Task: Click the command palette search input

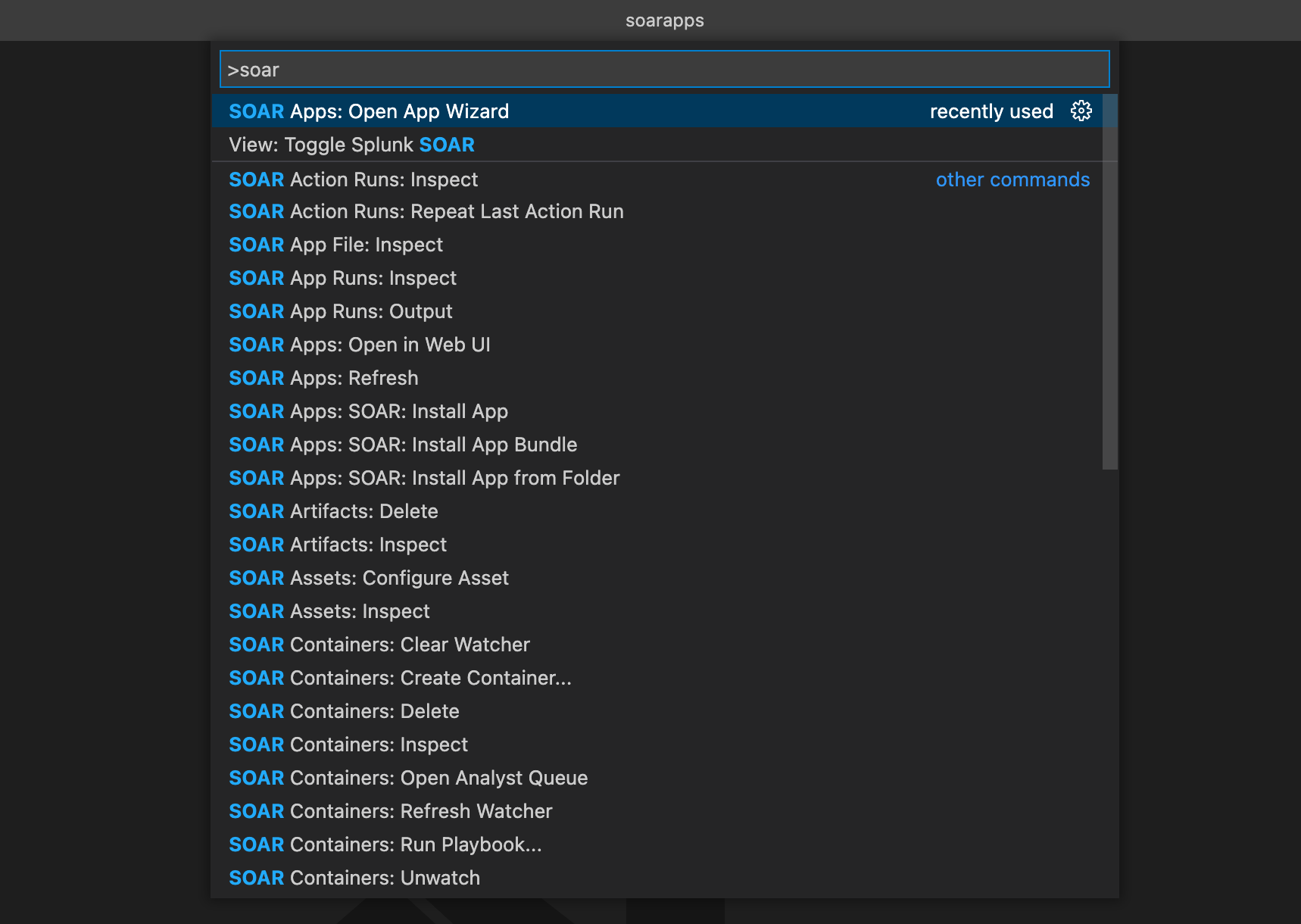Action: coord(664,70)
